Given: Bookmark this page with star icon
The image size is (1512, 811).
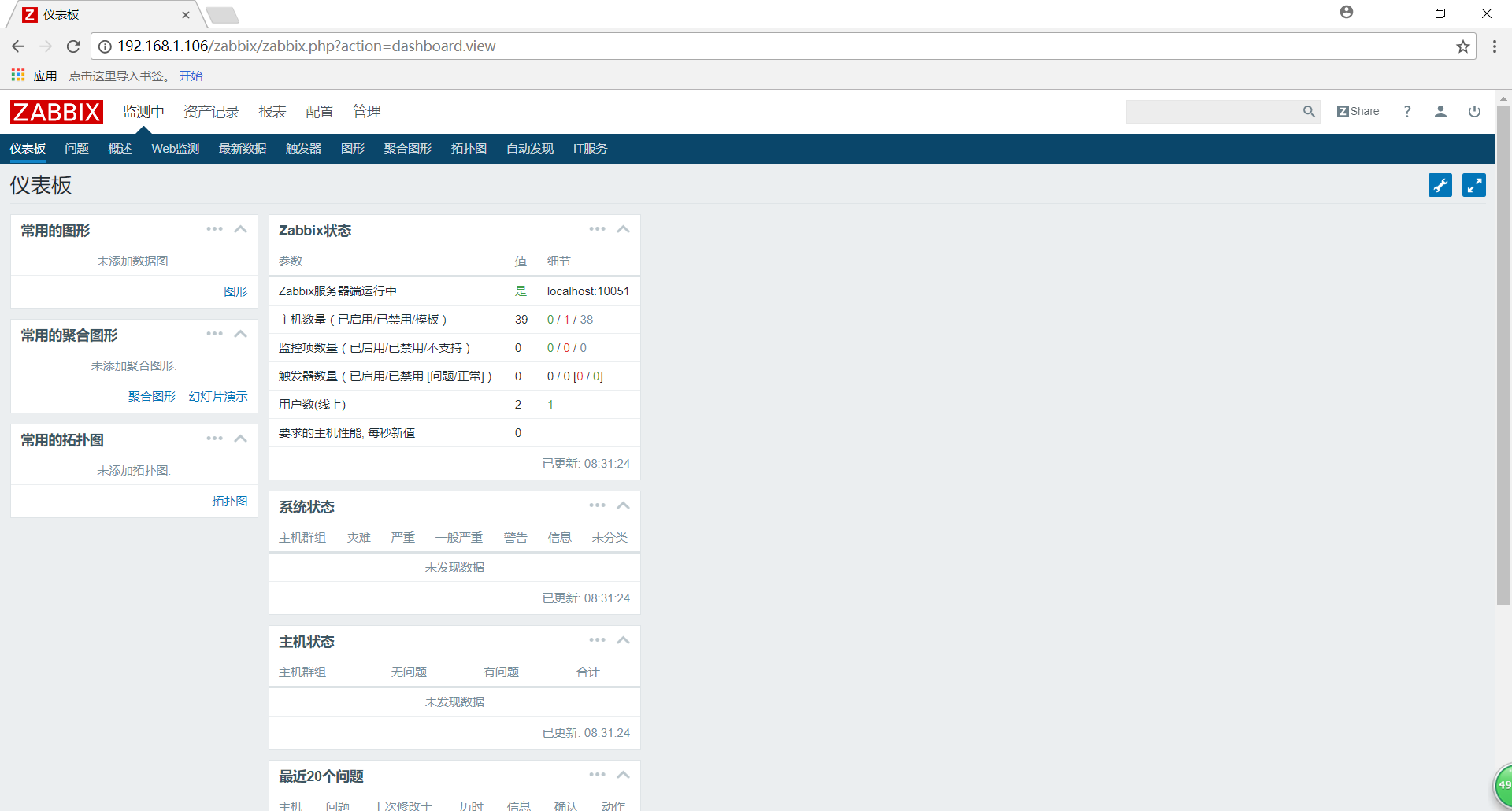Looking at the screenshot, I should [1463, 46].
